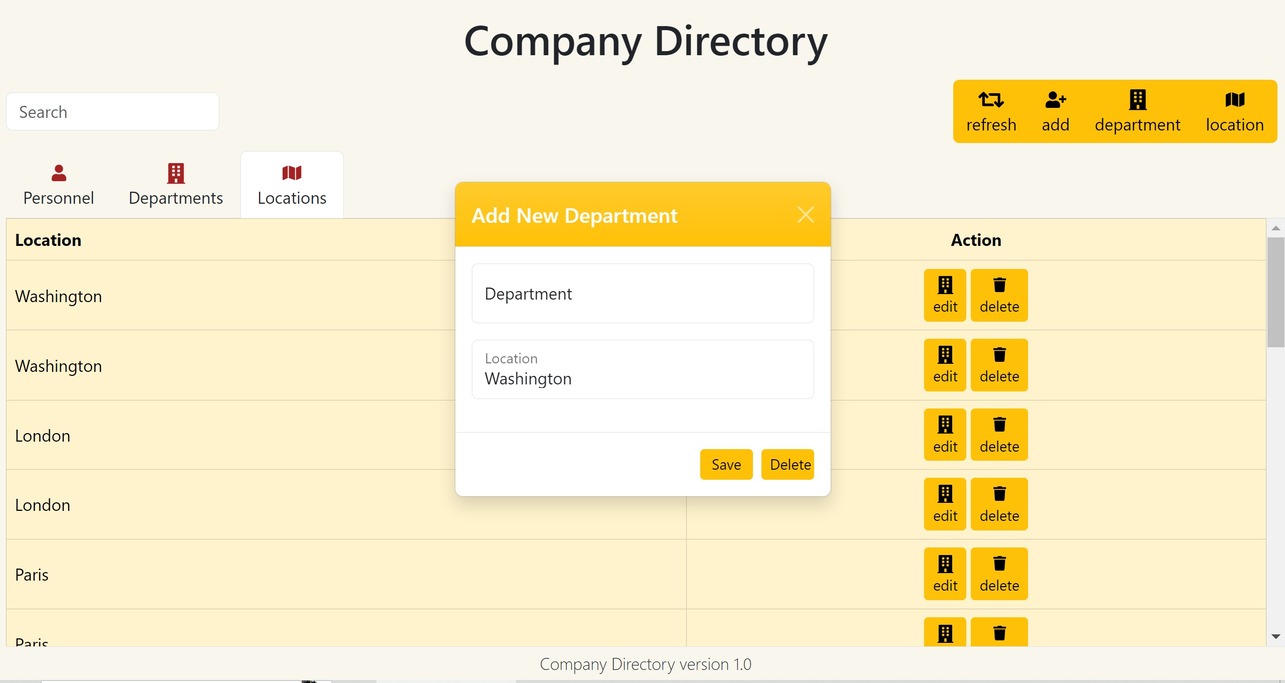Click into the Search box

[113, 112]
